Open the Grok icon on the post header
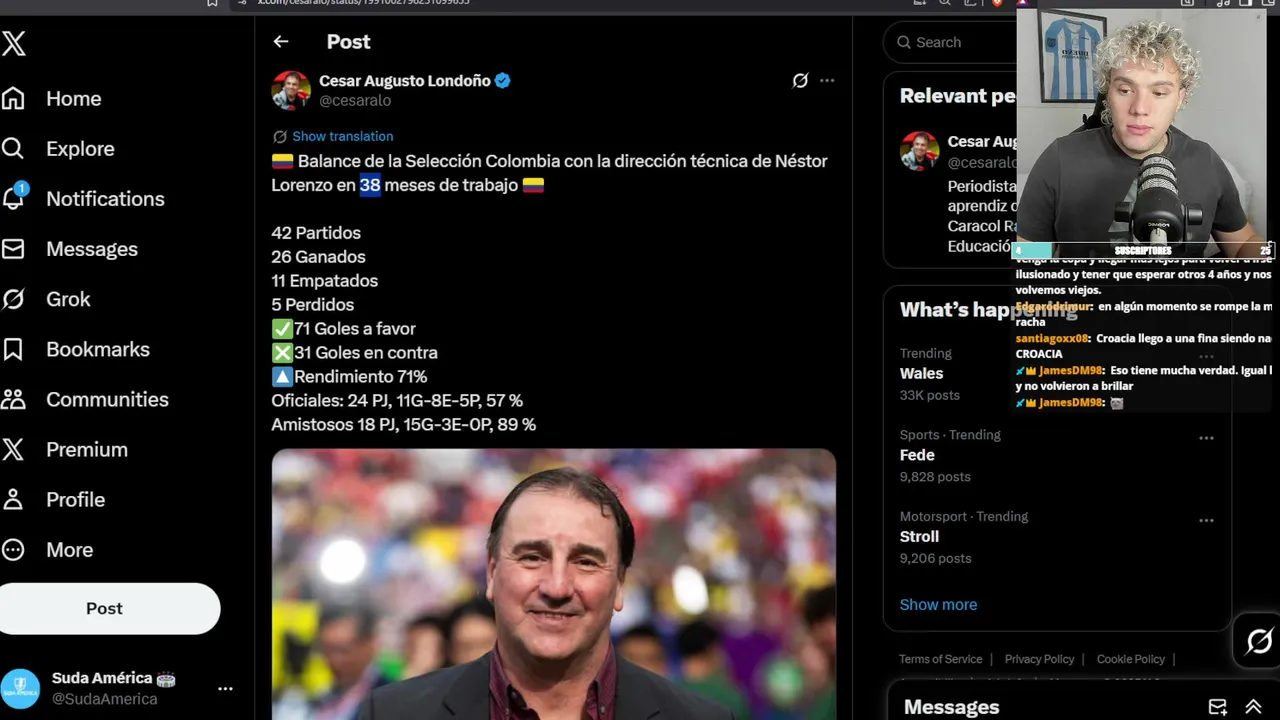This screenshot has width=1280, height=720. tap(800, 81)
